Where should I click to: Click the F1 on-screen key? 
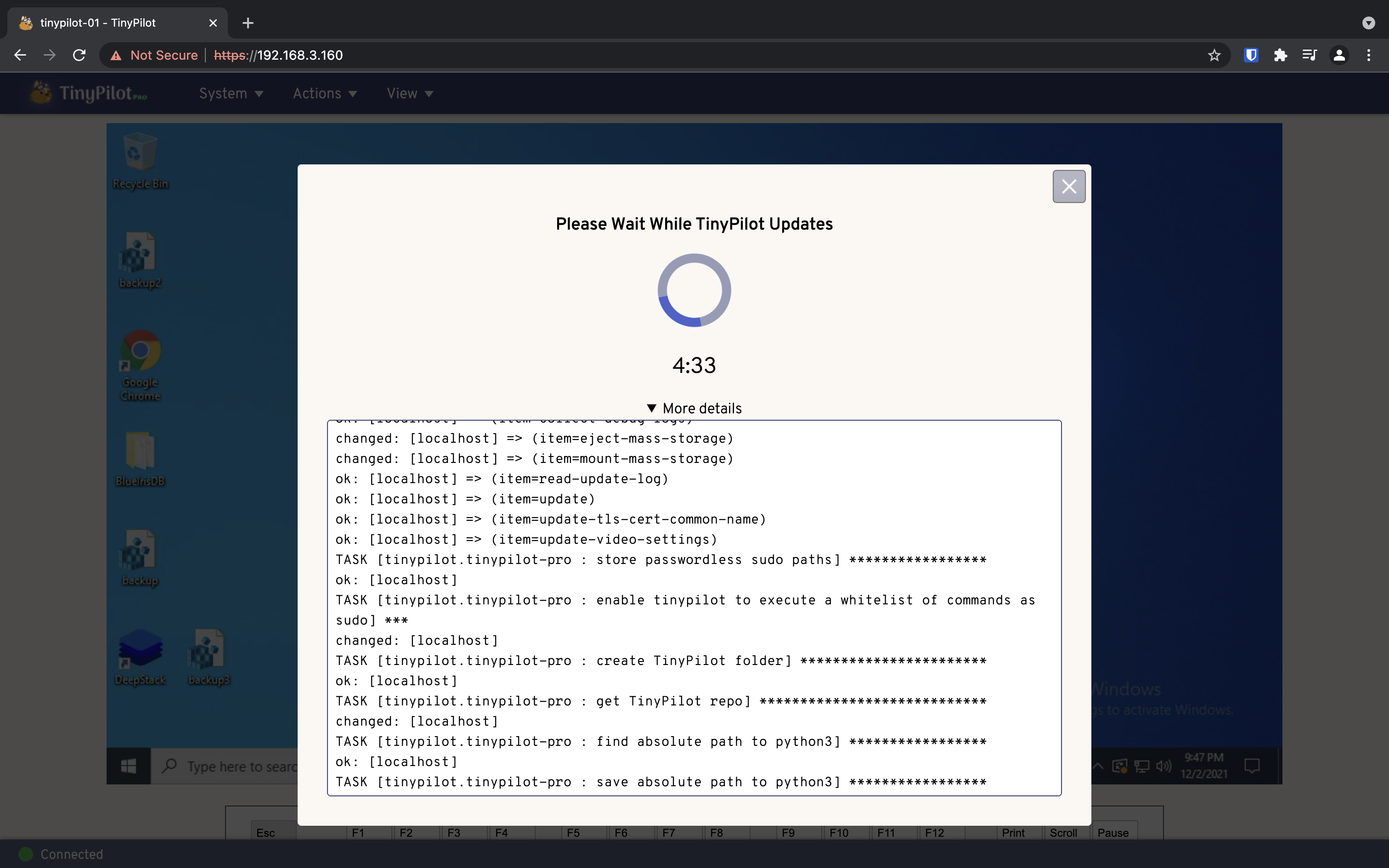tap(369, 832)
